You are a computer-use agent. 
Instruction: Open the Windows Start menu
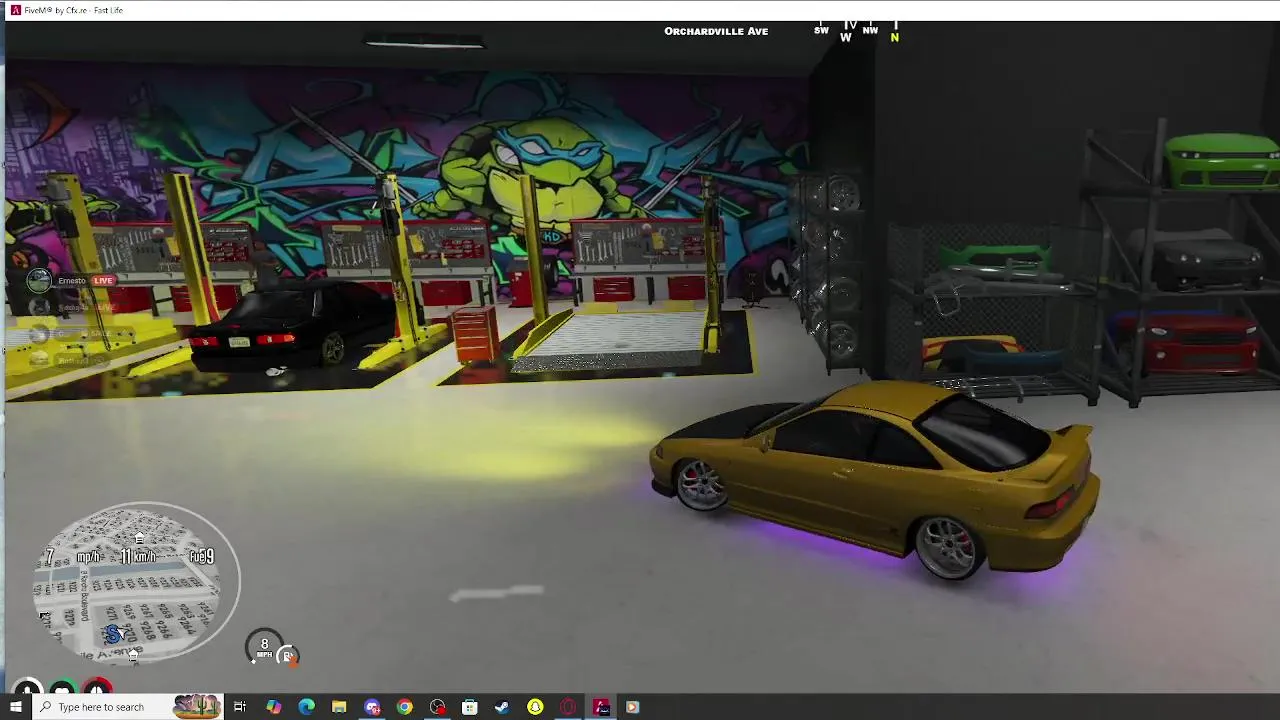coord(15,707)
